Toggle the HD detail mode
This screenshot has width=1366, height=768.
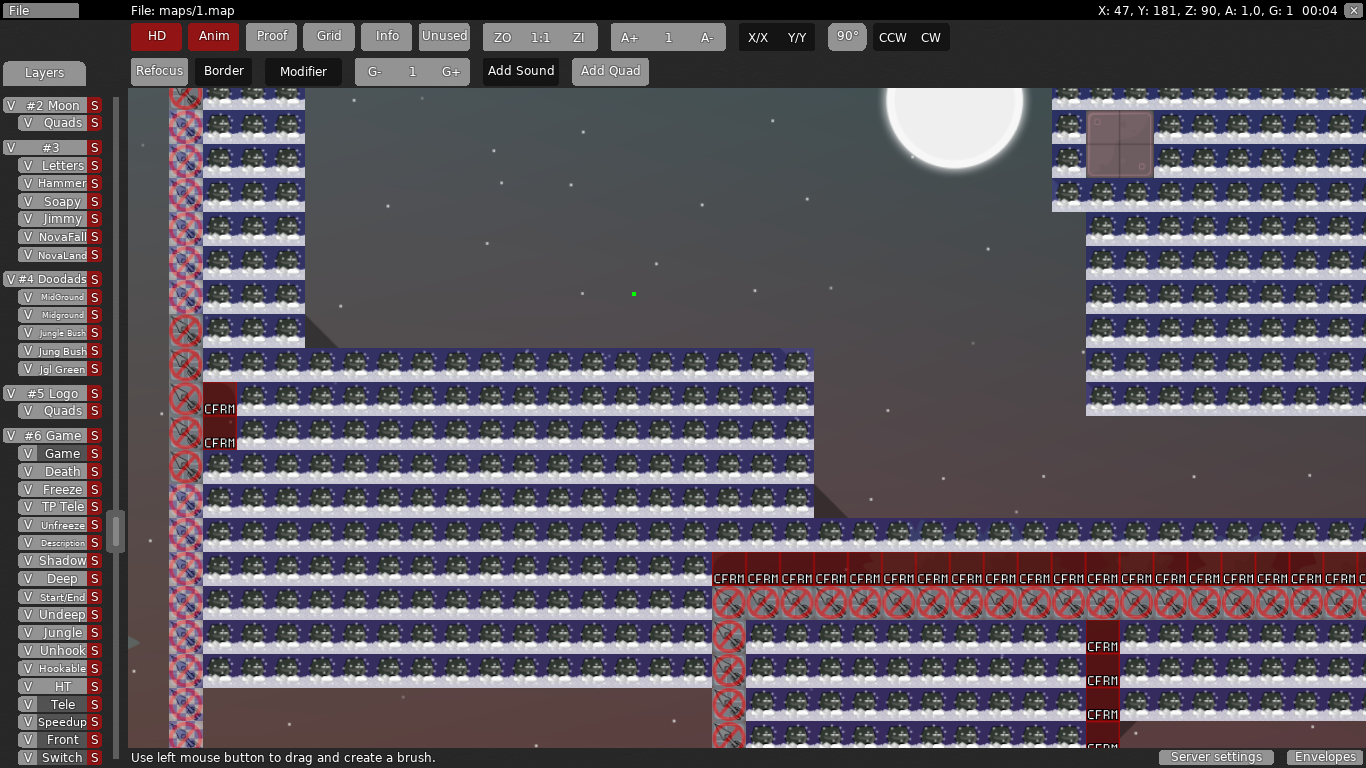157,36
